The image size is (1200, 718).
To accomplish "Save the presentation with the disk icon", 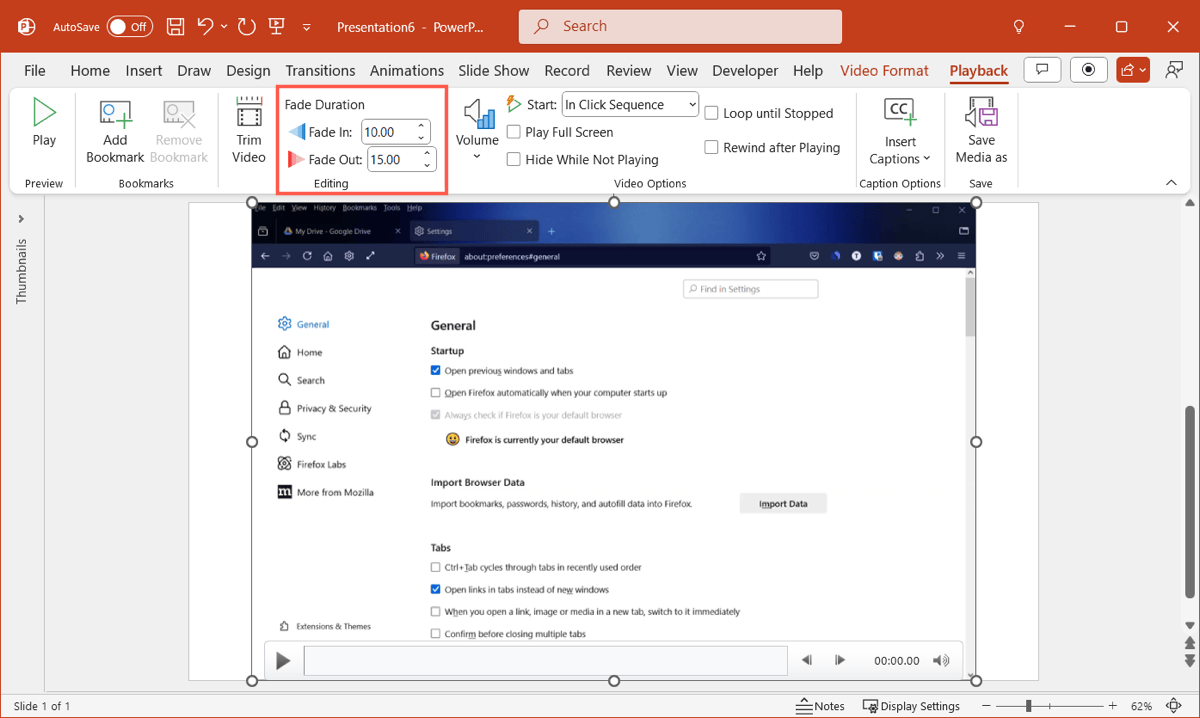I will [x=175, y=27].
